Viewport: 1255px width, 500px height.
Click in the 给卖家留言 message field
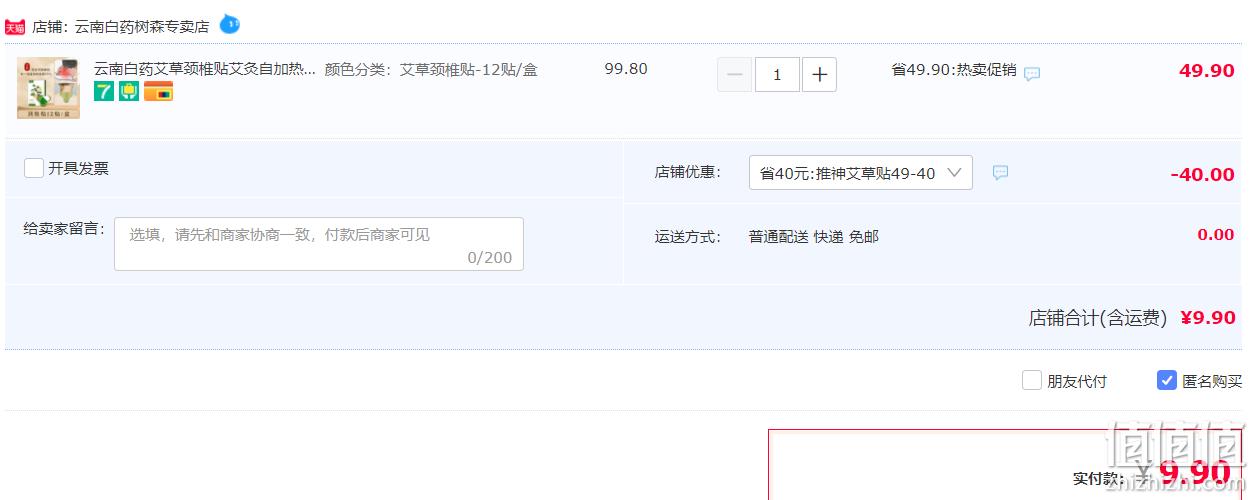[x=319, y=244]
